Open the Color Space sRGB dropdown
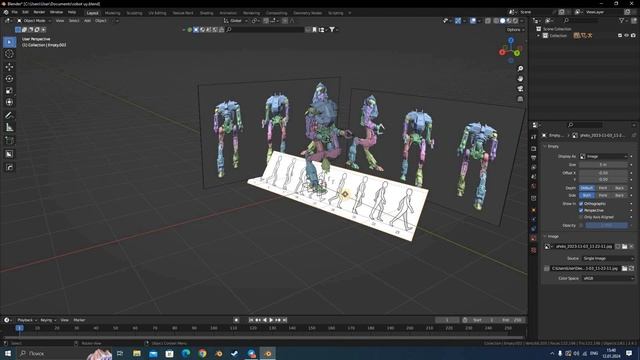The image size is (640, 360). 608,278
